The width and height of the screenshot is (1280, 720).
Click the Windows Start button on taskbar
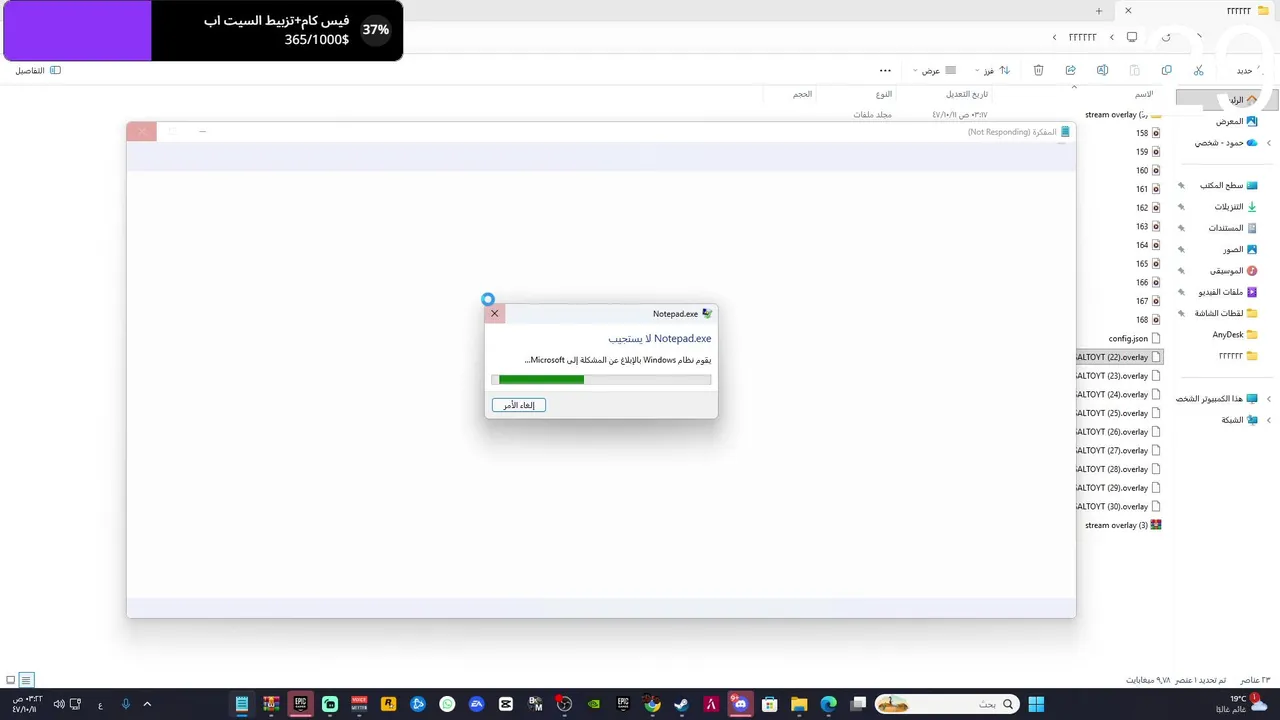click(1036, 704)
